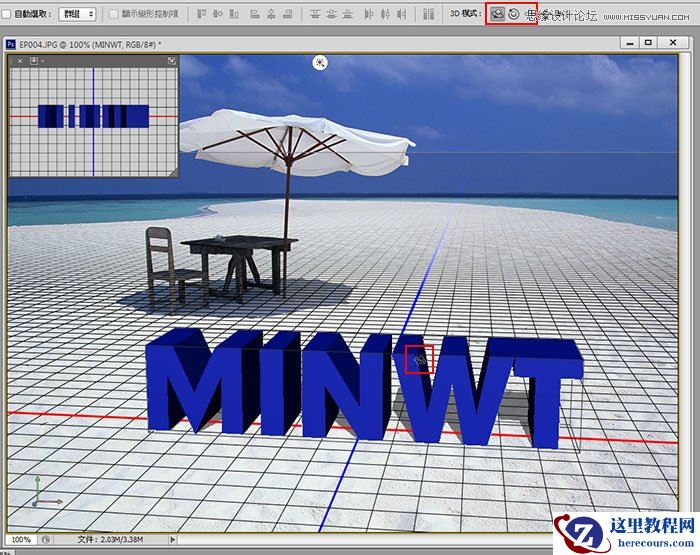Click the align top edges icon
Image resolution: width=700 pixels, height=555 pixels.
pos(201,14)
